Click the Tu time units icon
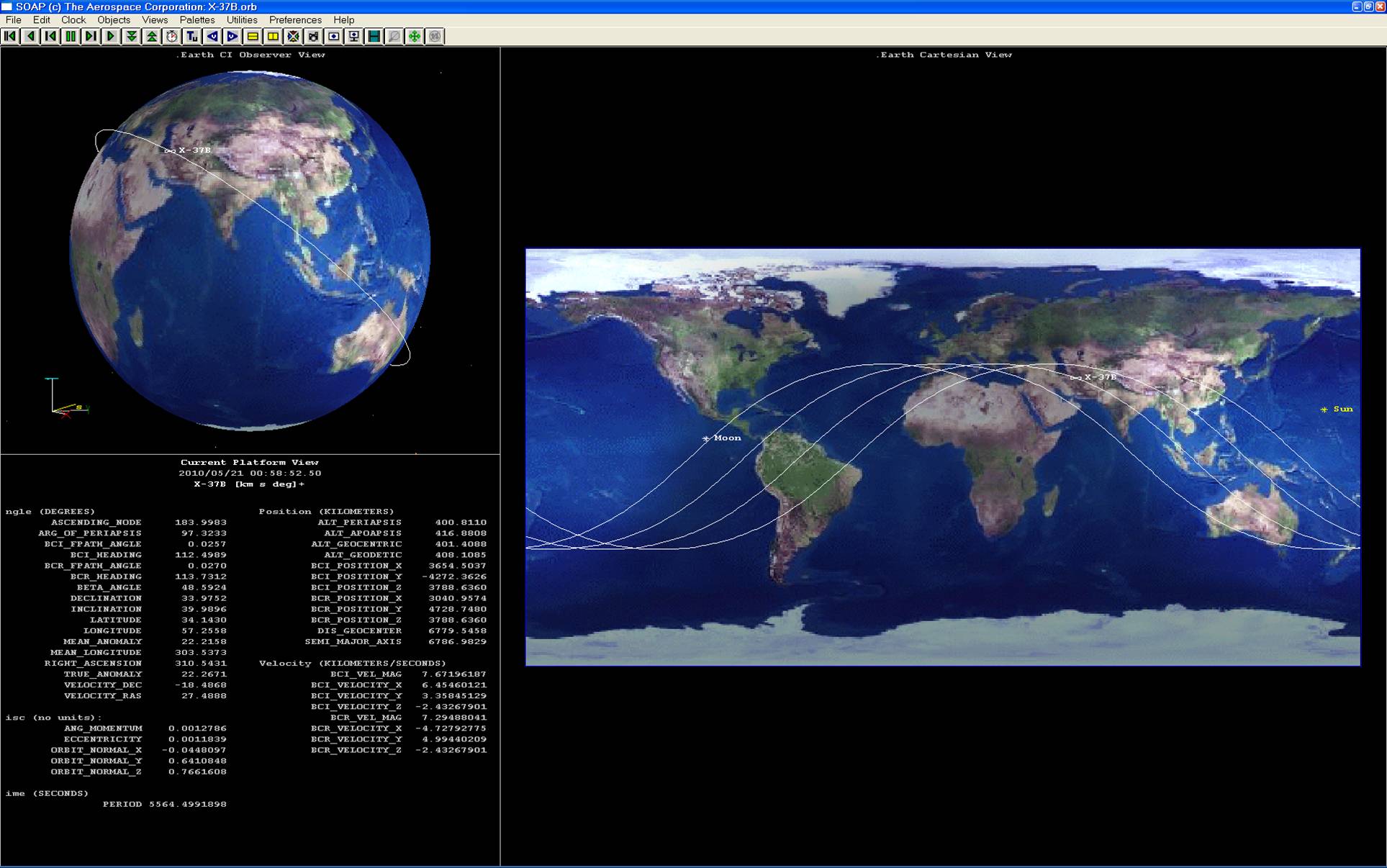Image resolution: width=1387 pixels, height=868 pixels. 191,36
